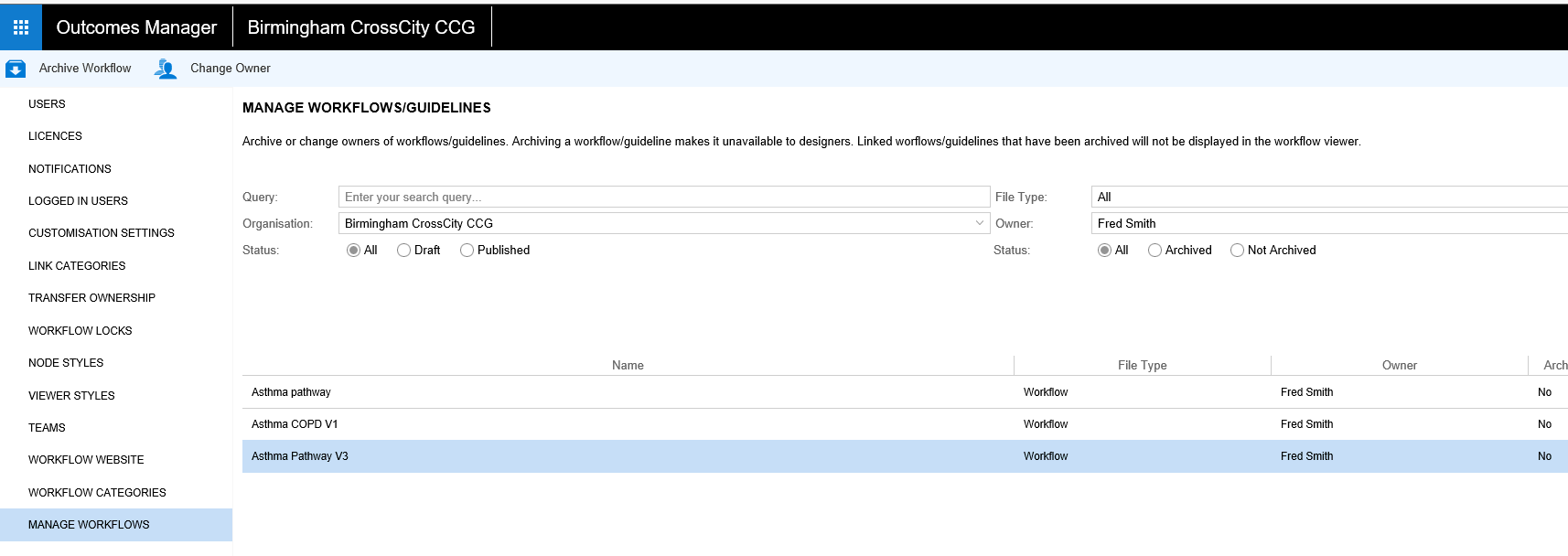Select the Published status radio button
Screen dimensions: 1568x556
click(467, 251)
